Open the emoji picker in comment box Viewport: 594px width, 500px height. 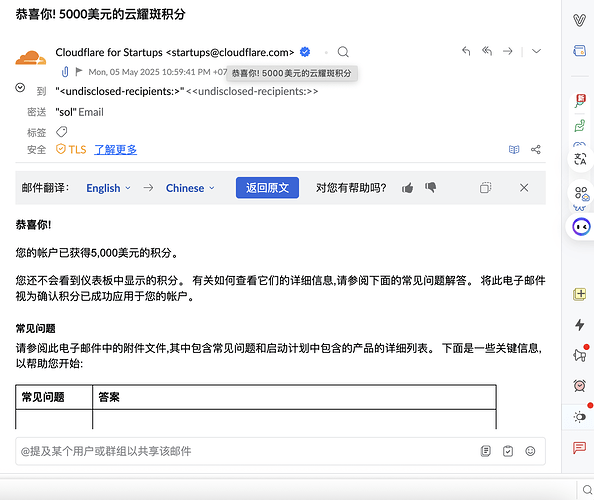point(530,451)
